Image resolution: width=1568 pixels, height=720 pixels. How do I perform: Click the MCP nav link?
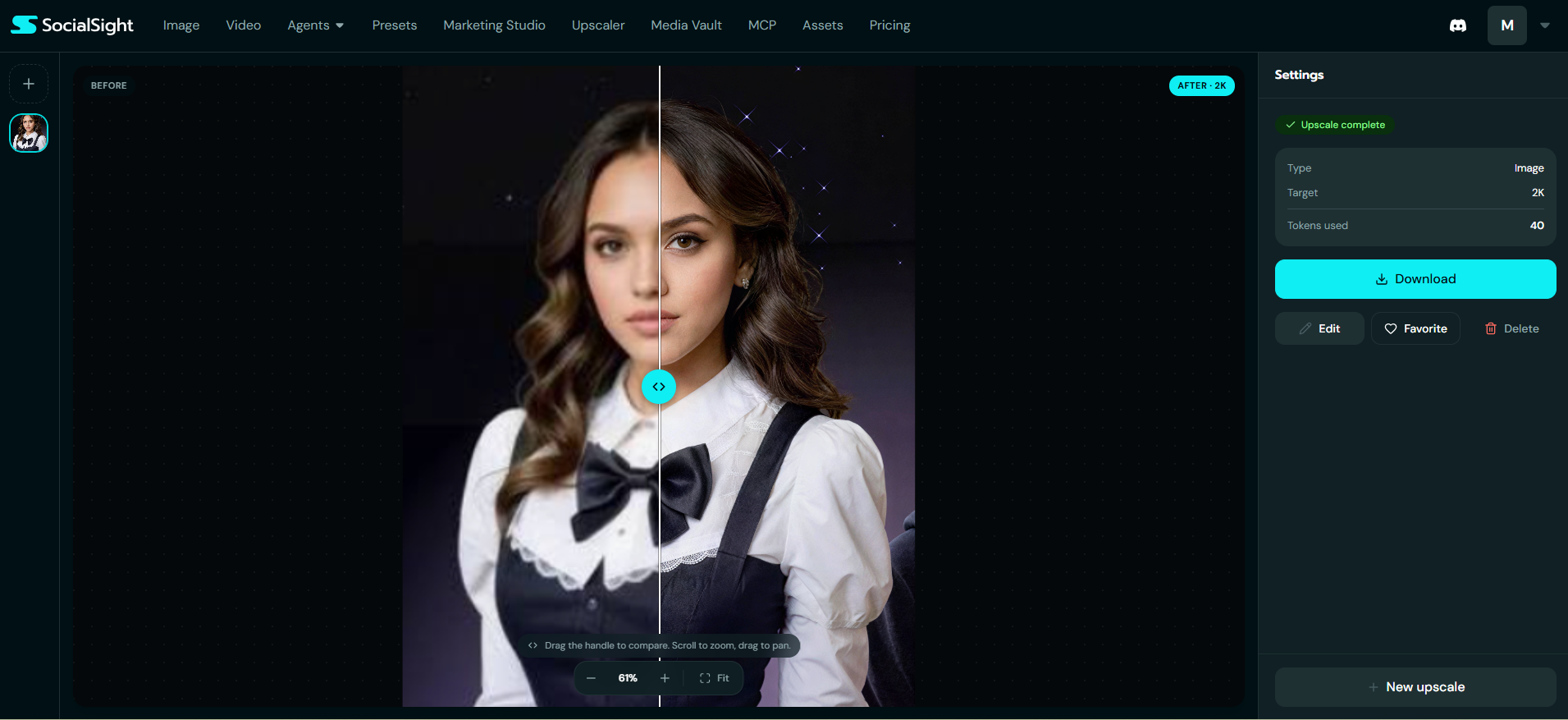(762, 25)
